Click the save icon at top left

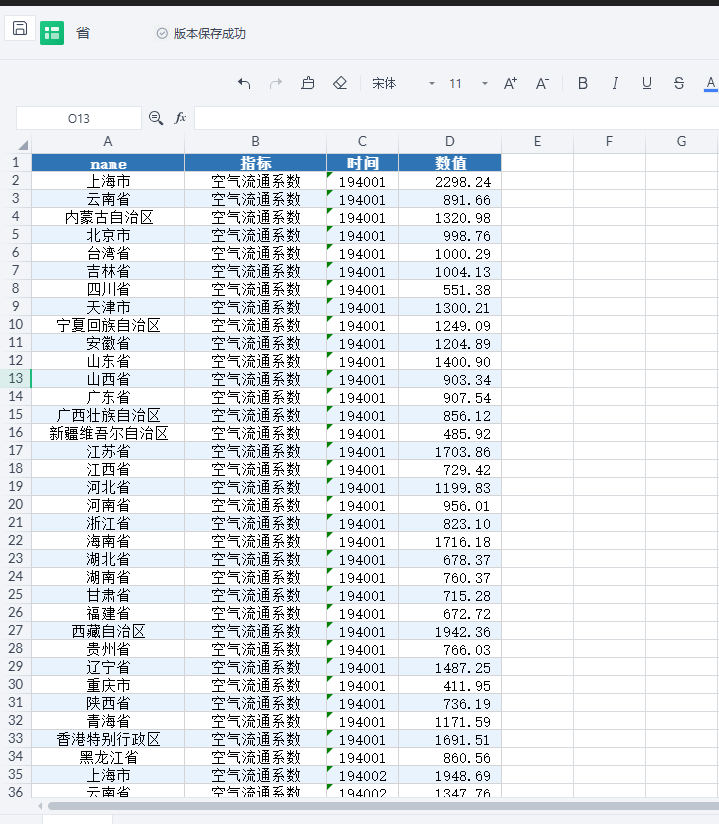20,28
